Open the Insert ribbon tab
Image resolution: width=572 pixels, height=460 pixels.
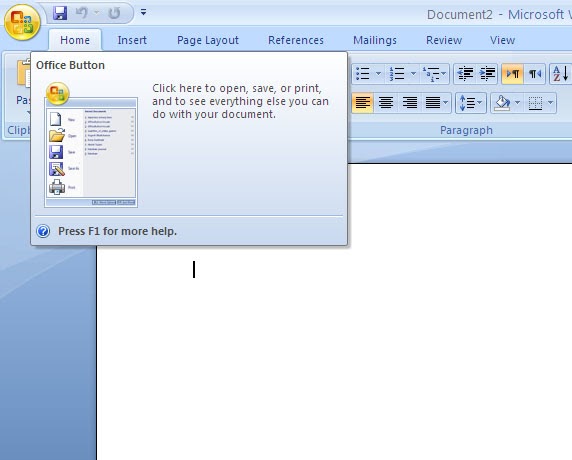[132, 40]
